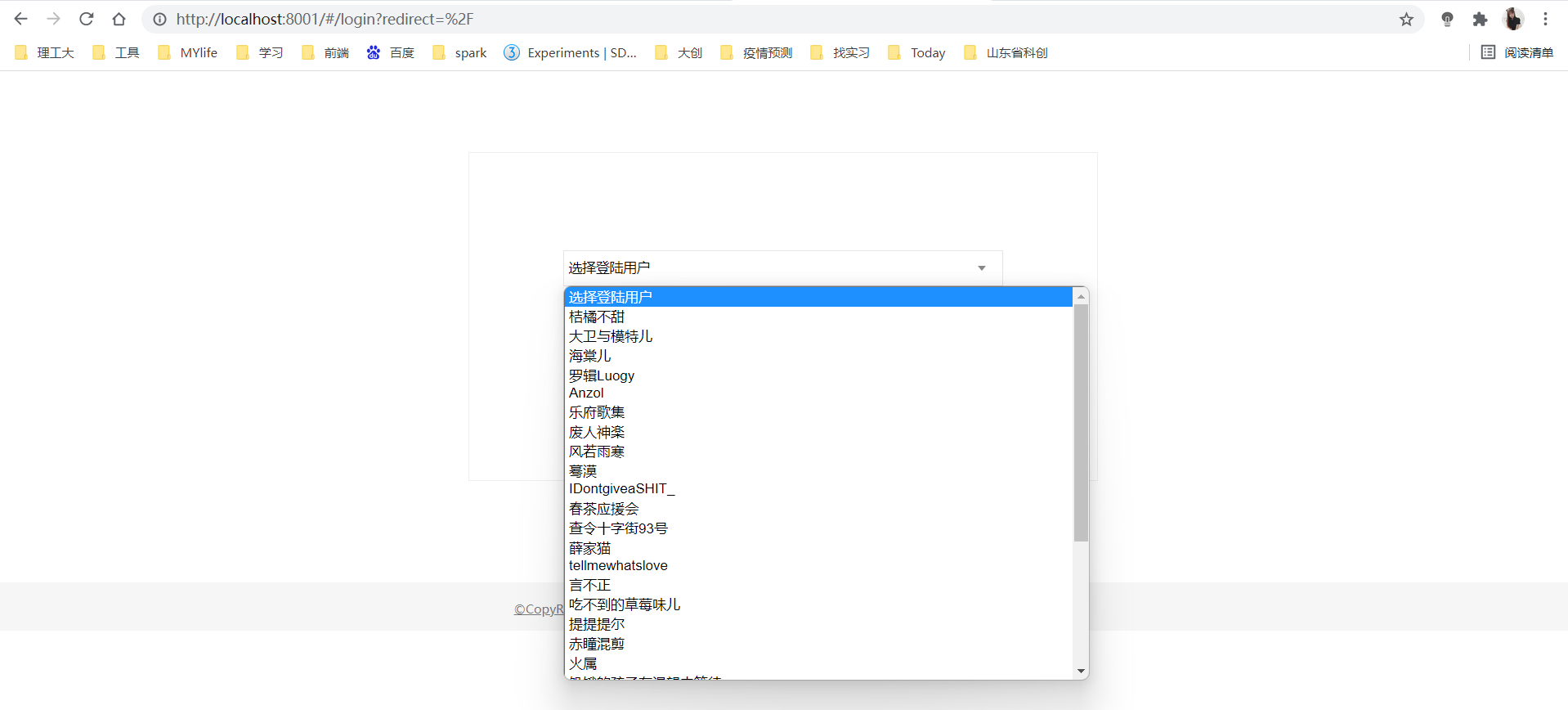Open the 学习 bookmark folder
Screen dimensions: 1568x710
(260, 52)
